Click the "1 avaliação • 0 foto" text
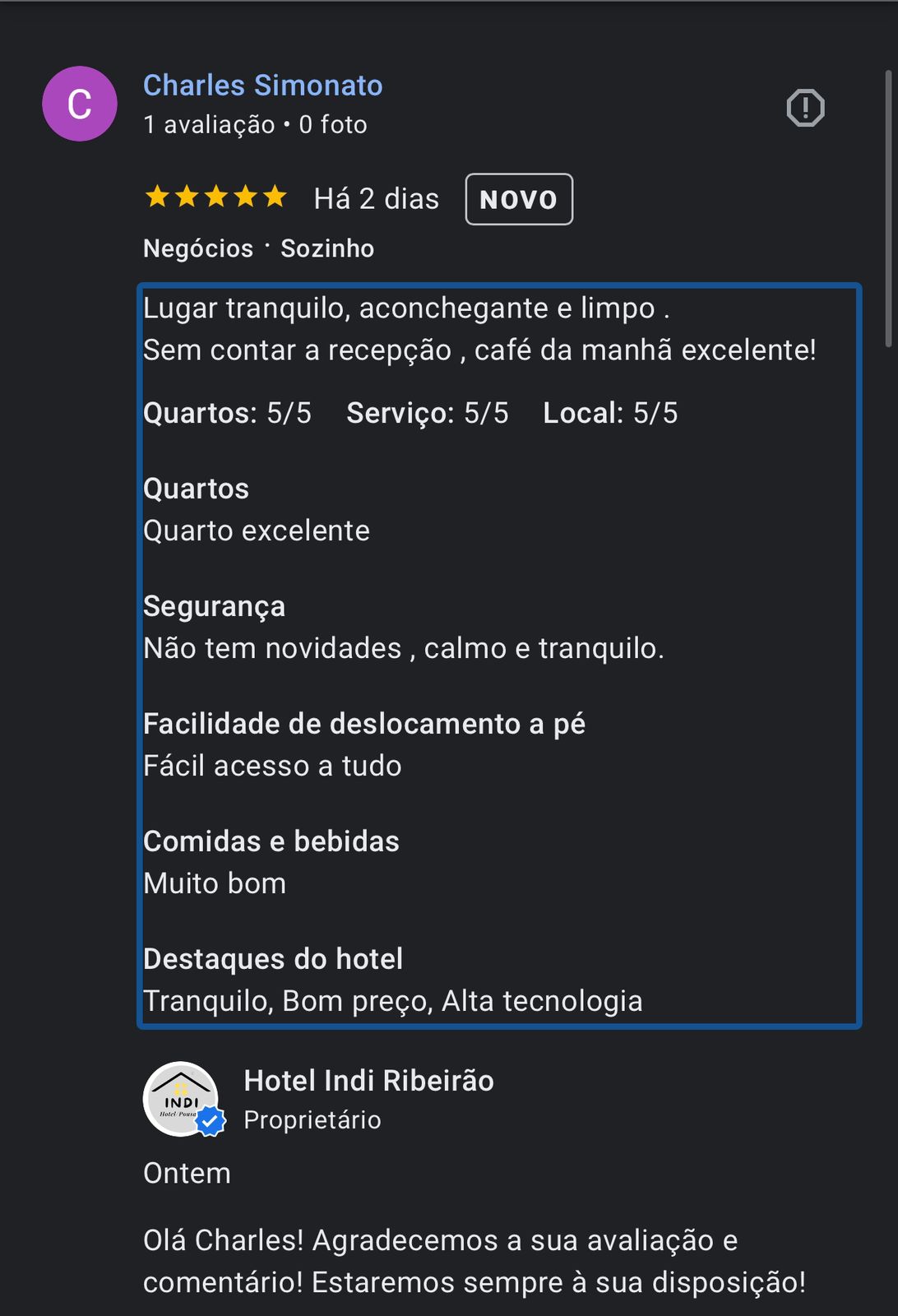Viewport: 898px width, 1316px height. coord(255,125)
